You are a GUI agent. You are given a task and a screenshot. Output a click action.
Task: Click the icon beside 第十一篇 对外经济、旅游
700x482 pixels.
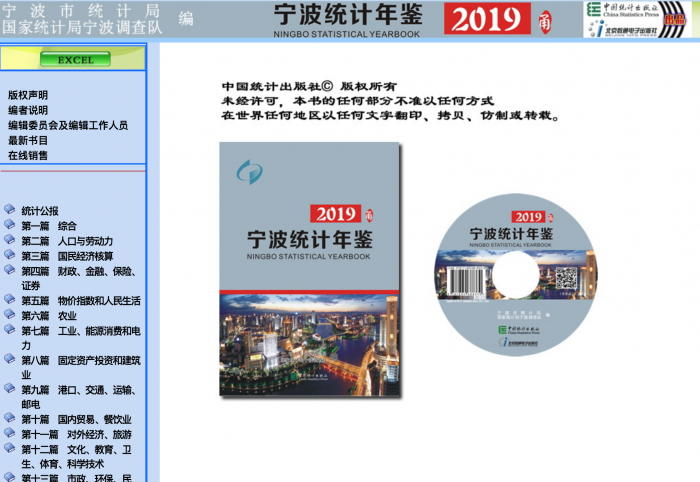click(x=10, y=433)
